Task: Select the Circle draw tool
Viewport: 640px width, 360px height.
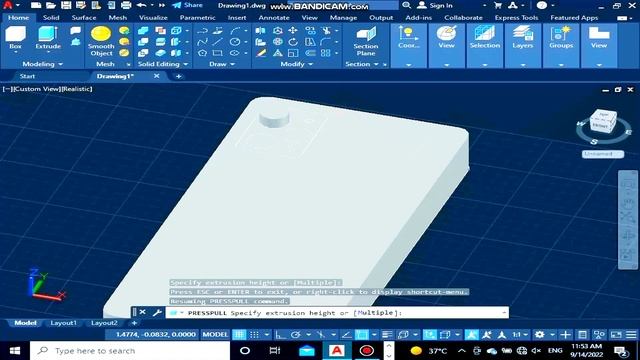Action: tap(235, 42)
